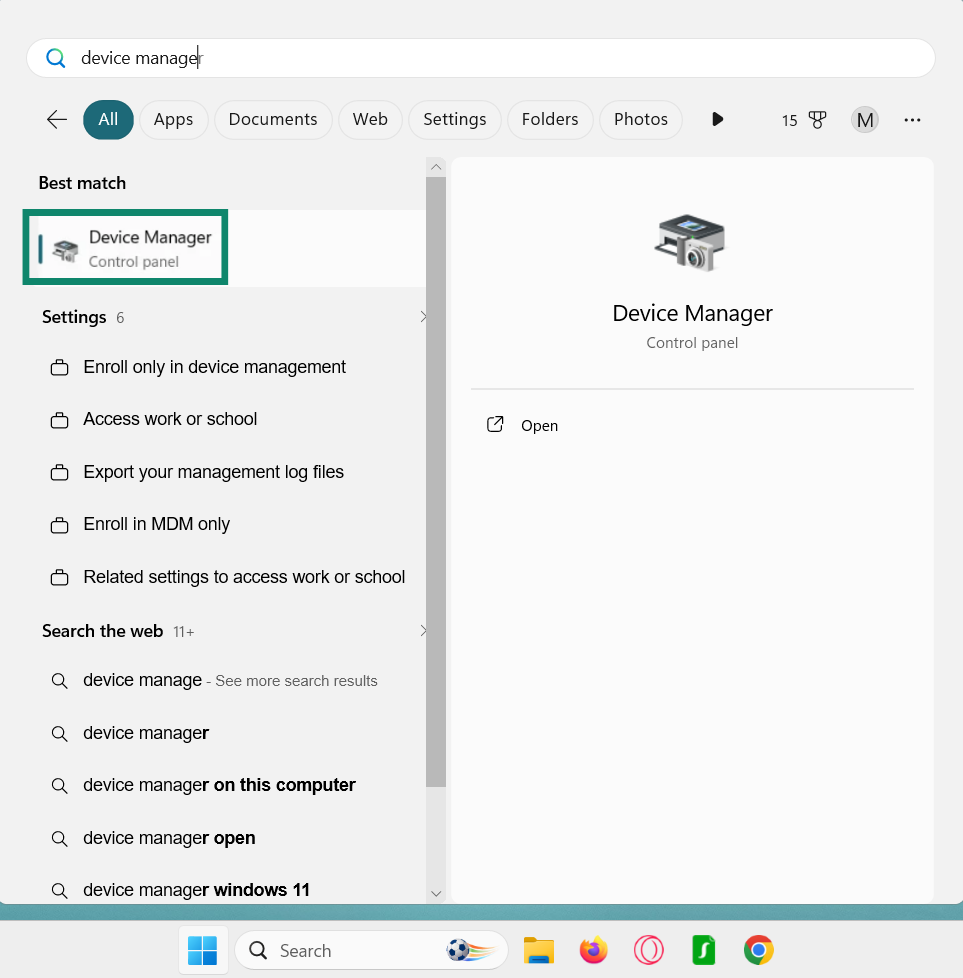This screenshot has height=978, width=963.
Task: Expand the Search the web section chevron
Action: (x=423, y=631)
